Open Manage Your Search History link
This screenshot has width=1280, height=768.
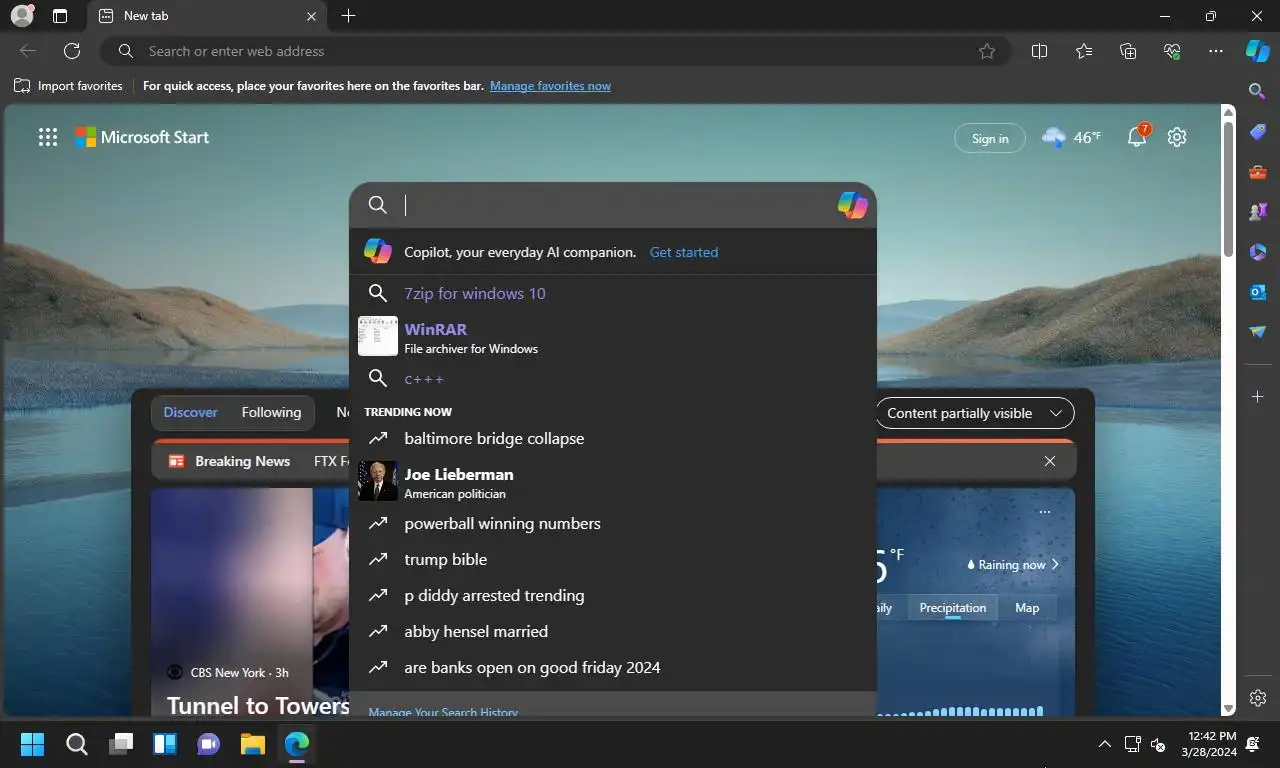443,712
